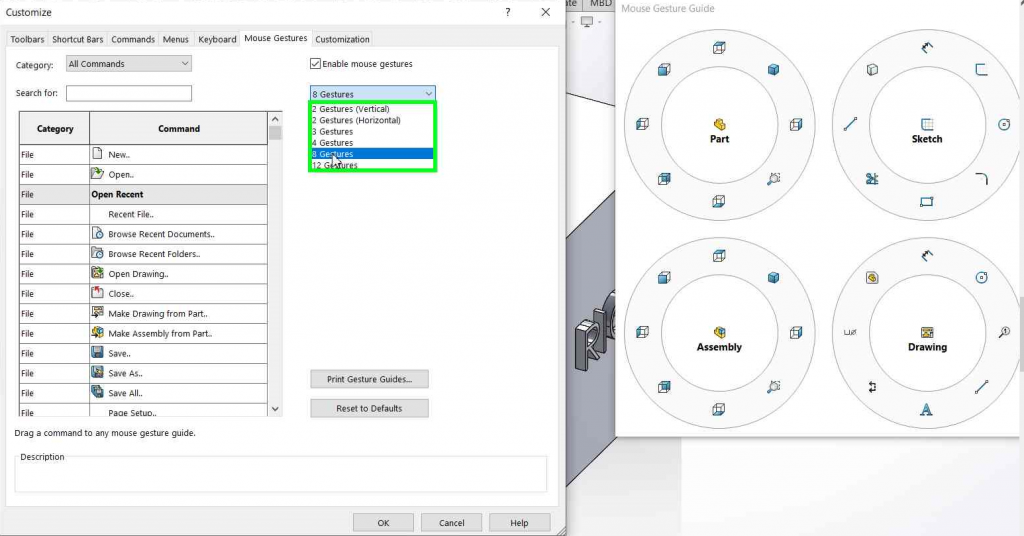Click the Search for input field
Screen dimensions: 1024x536
[x=128, y=93]
